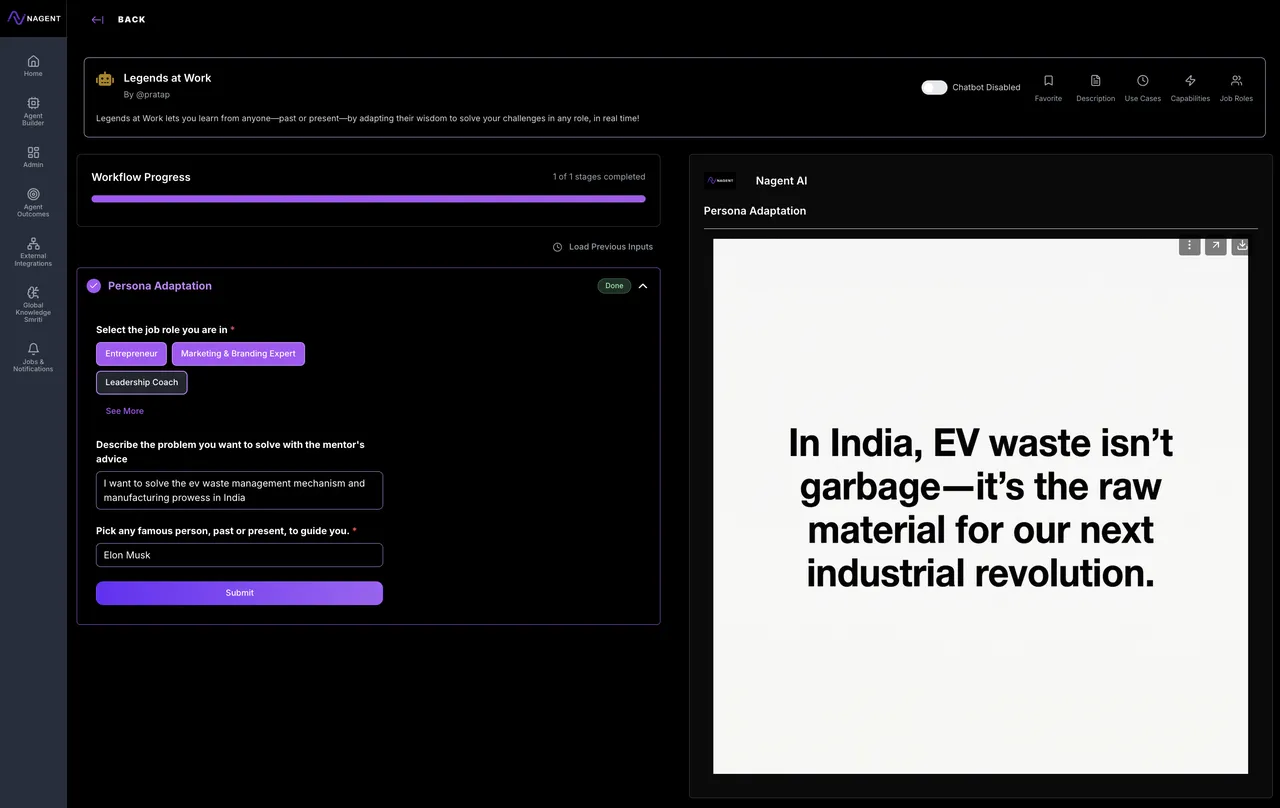The width and height of the screenshot is (1280, 808).
Task: Open Jobs & Notifications
Action: point(33,358)
